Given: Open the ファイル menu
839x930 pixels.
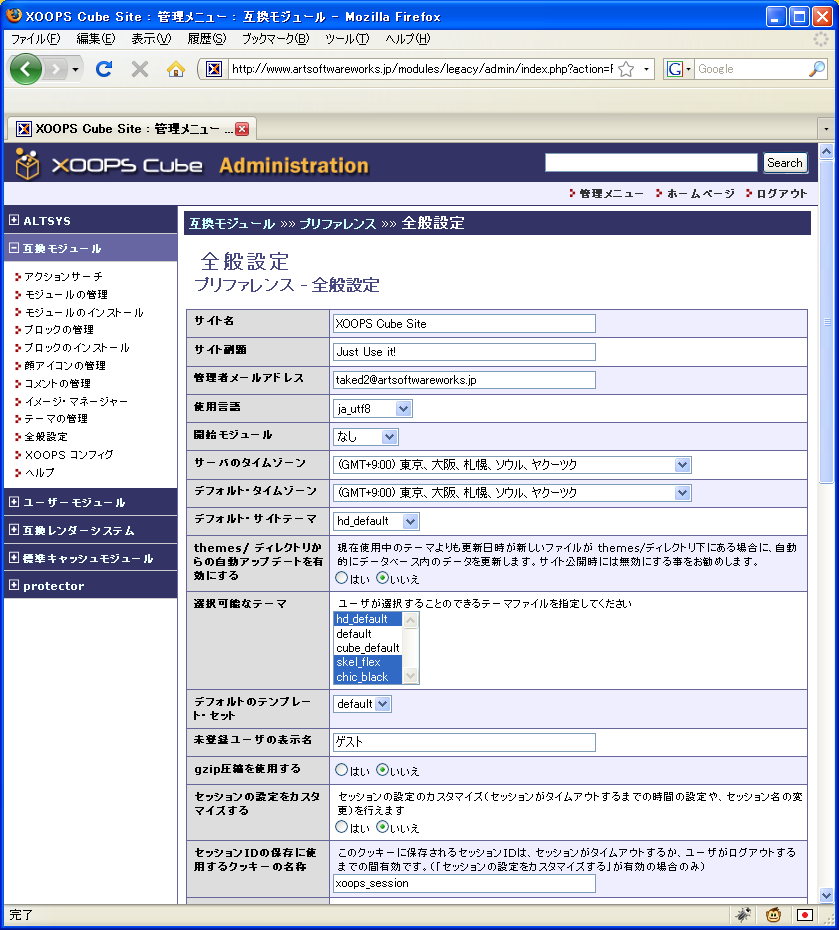Looking at the screenshot, I should (x=36, y=39).
